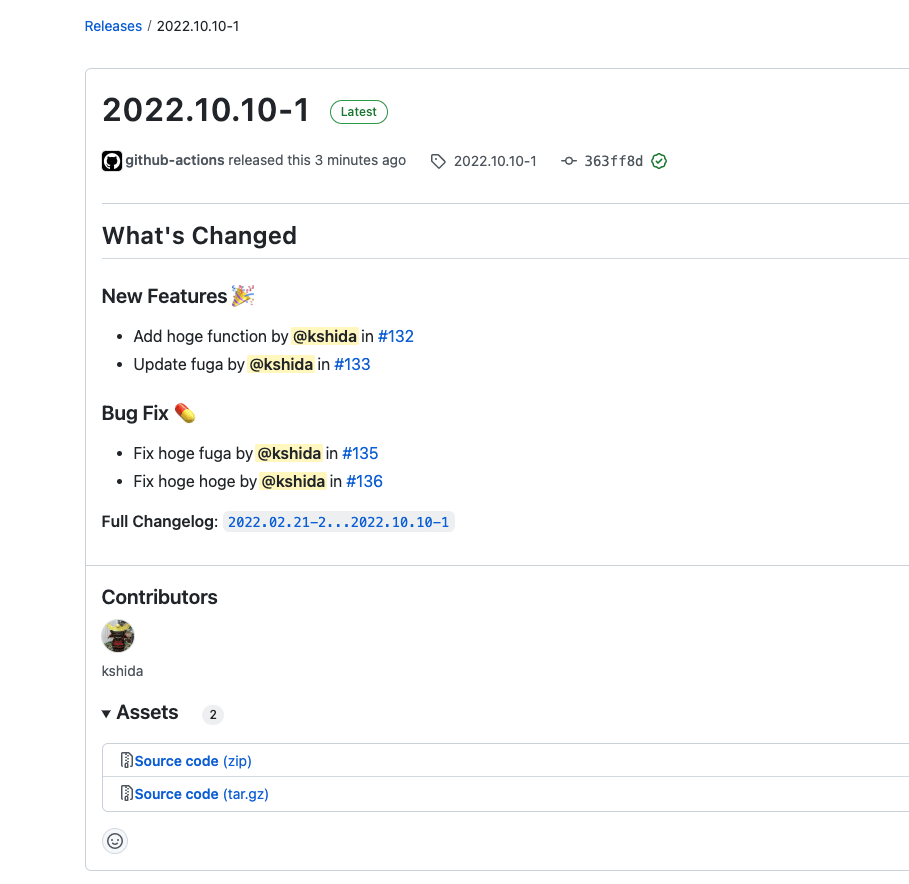909x884 pixels.
Task: Click the kshida contributor name
Action: click(122, 671)
